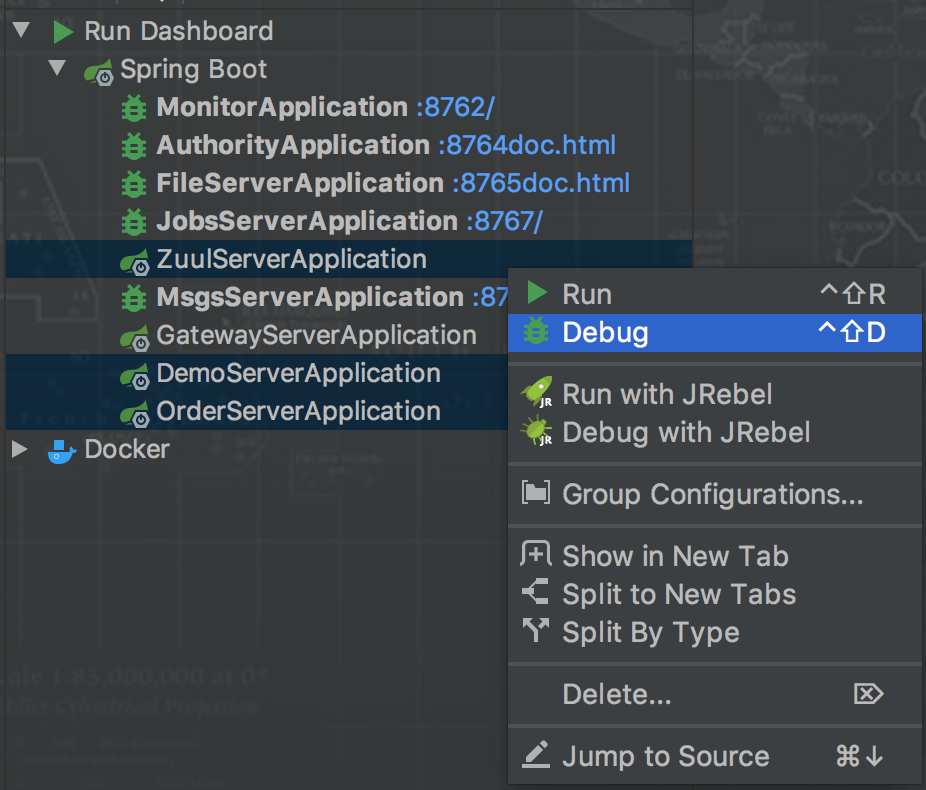This screenshot has height=790, width=926.
Task: Click the Delete key shortcut icon
Action: [869, 694]
